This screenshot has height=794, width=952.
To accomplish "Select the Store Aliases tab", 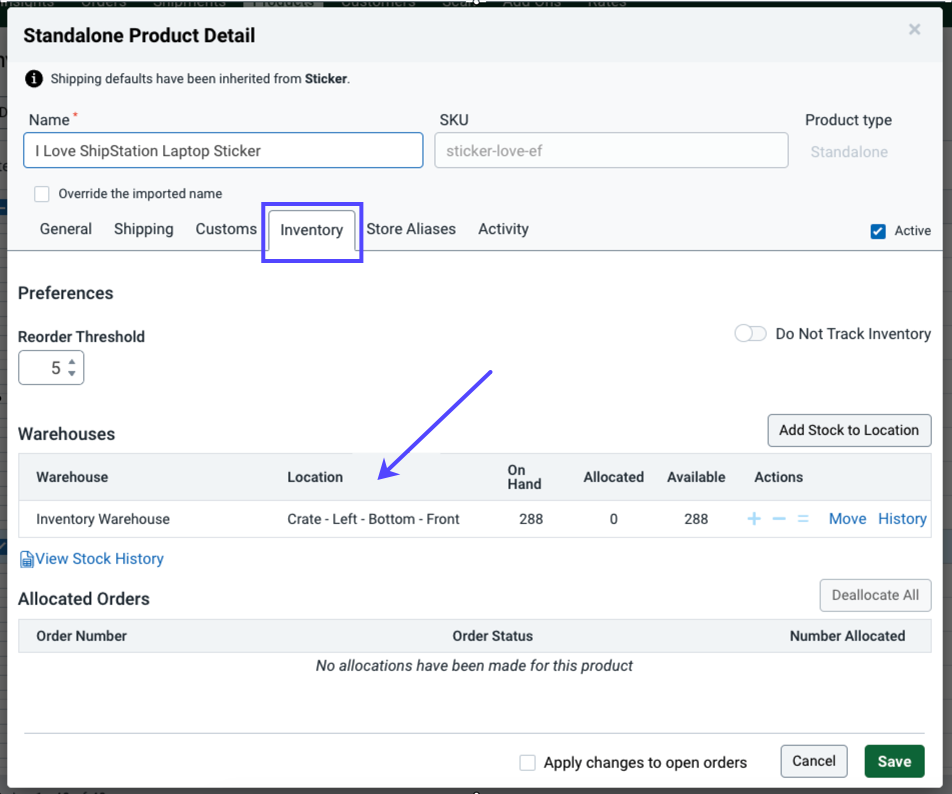I will 411,229.
